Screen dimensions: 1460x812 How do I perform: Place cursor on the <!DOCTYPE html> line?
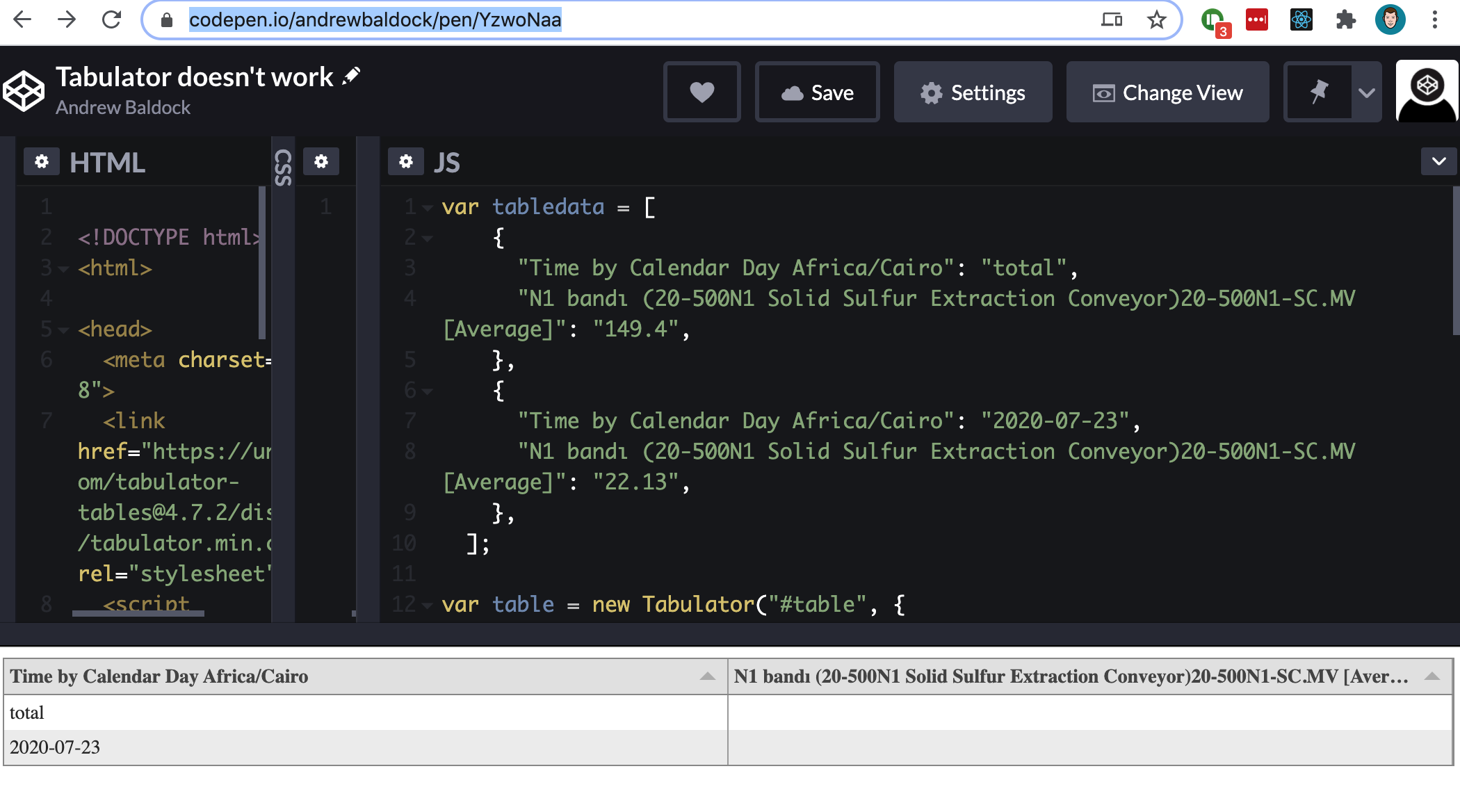click(169, 237)
